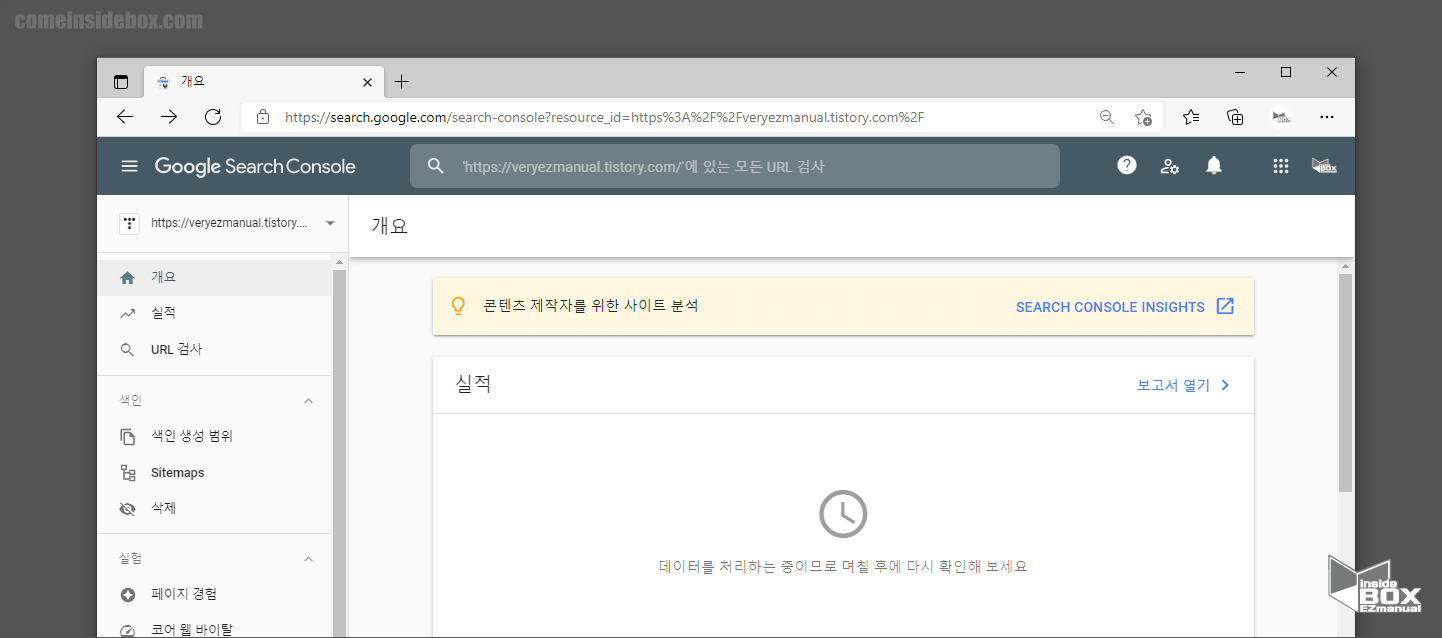The width and height of the screenshot is (1442, 638).
Task: View site information lock icon
Action: 263,117
